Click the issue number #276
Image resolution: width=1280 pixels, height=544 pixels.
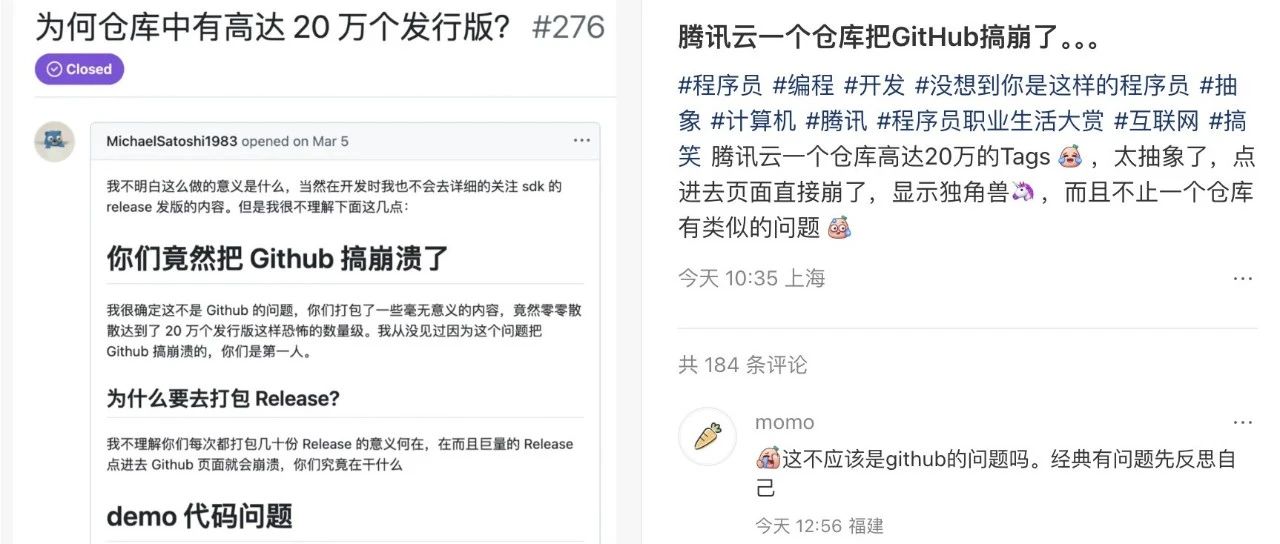[568, 26]
